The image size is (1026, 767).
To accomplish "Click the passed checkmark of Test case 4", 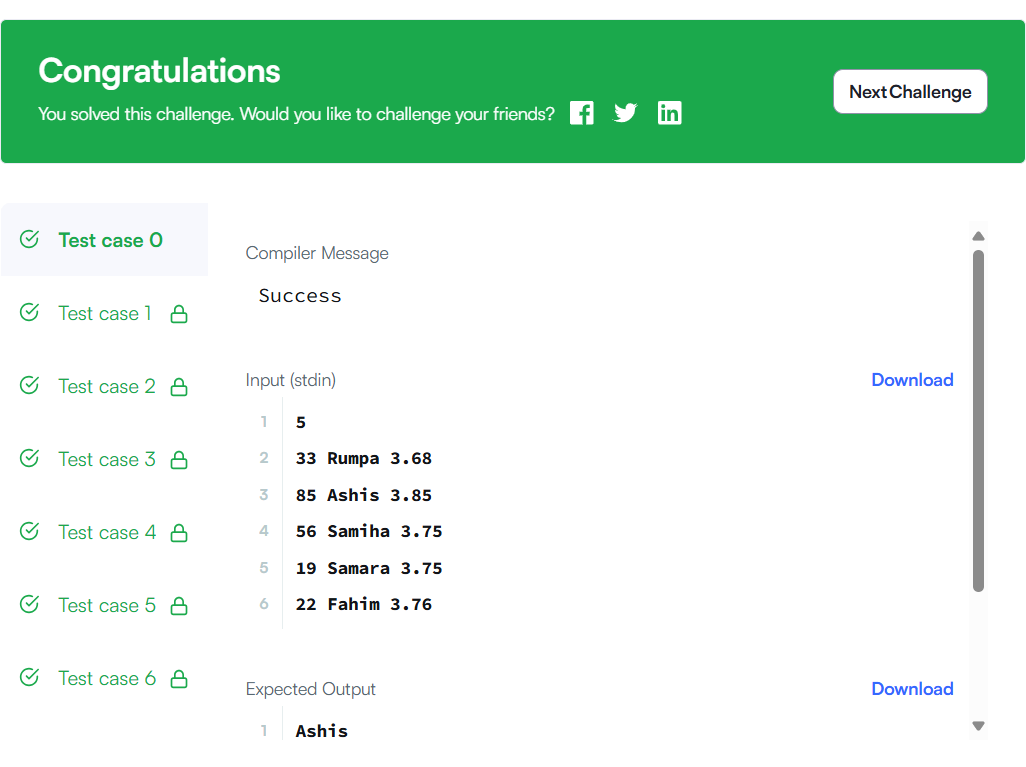I will (29, 531).
